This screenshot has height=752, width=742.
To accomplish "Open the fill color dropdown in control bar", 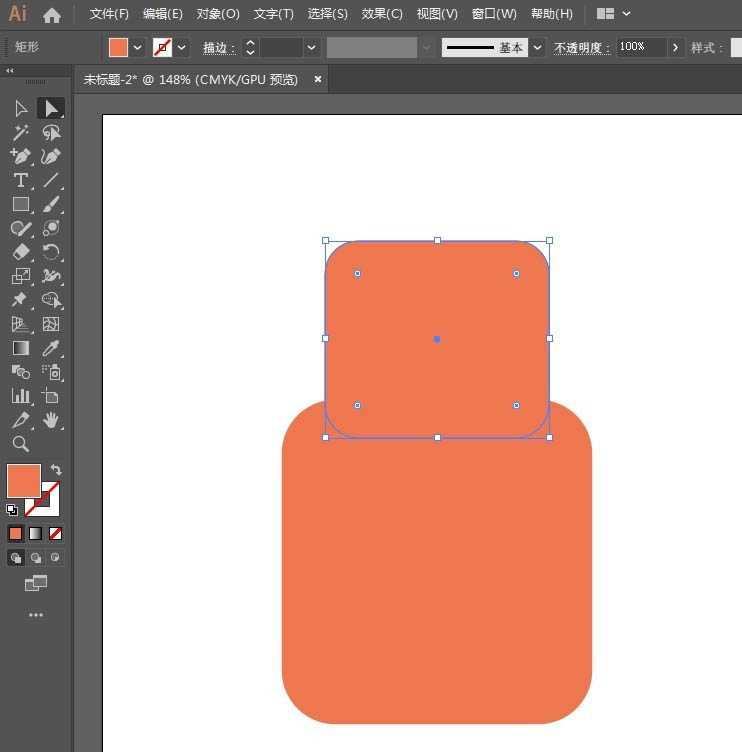I will 138,47.
